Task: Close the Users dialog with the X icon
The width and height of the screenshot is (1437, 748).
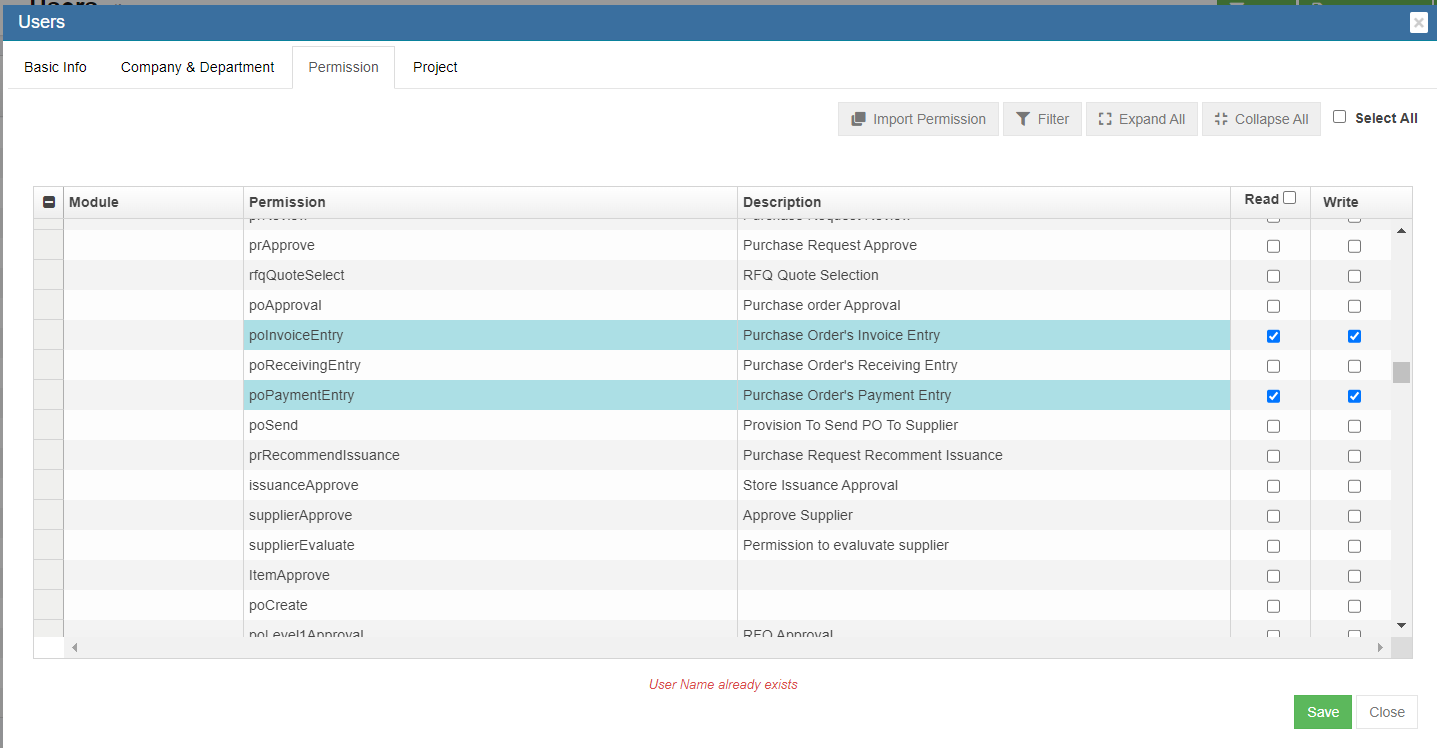Action: pyautogui.click(x=1418, y=23)
